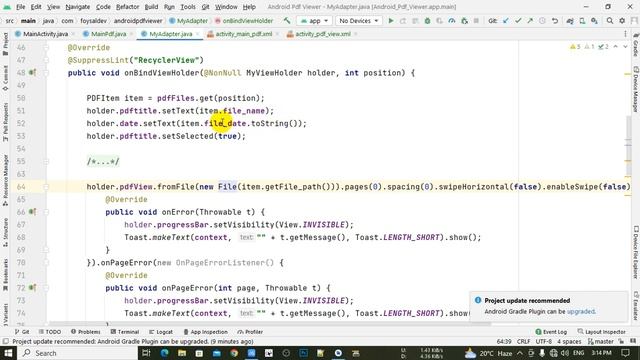
Task: Click the Profile app gauge icon
Action: tap(452, 20)
